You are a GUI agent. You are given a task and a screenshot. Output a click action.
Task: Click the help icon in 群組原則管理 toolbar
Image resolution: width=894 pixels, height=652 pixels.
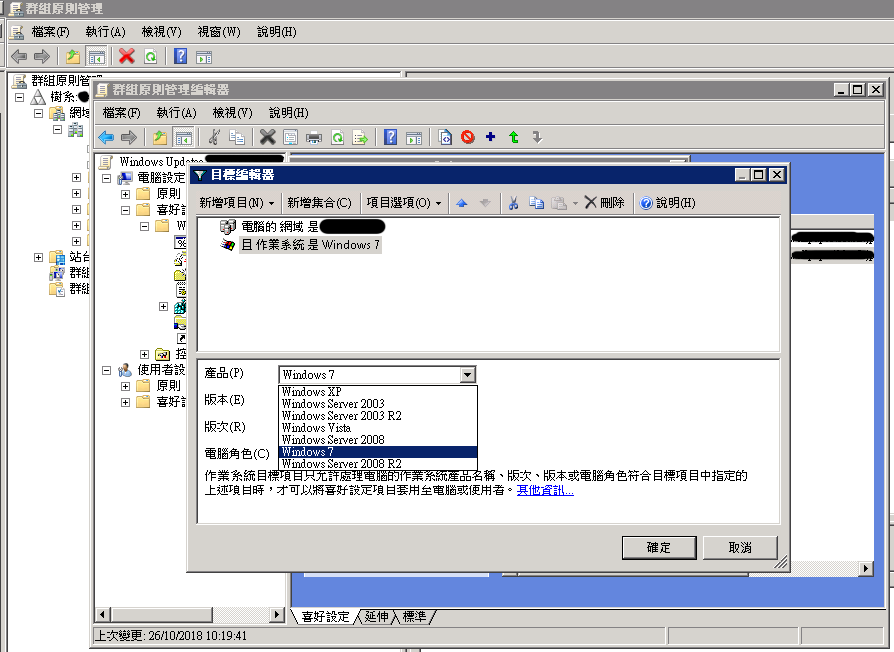(x=181, y=56)
